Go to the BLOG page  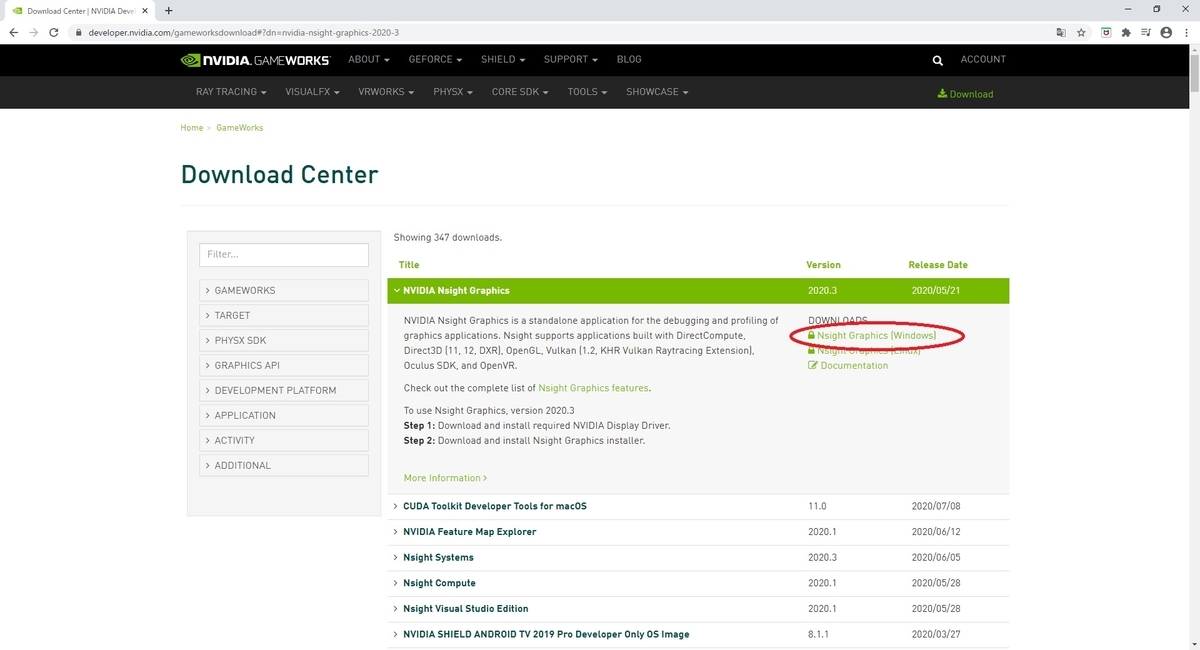629,59
